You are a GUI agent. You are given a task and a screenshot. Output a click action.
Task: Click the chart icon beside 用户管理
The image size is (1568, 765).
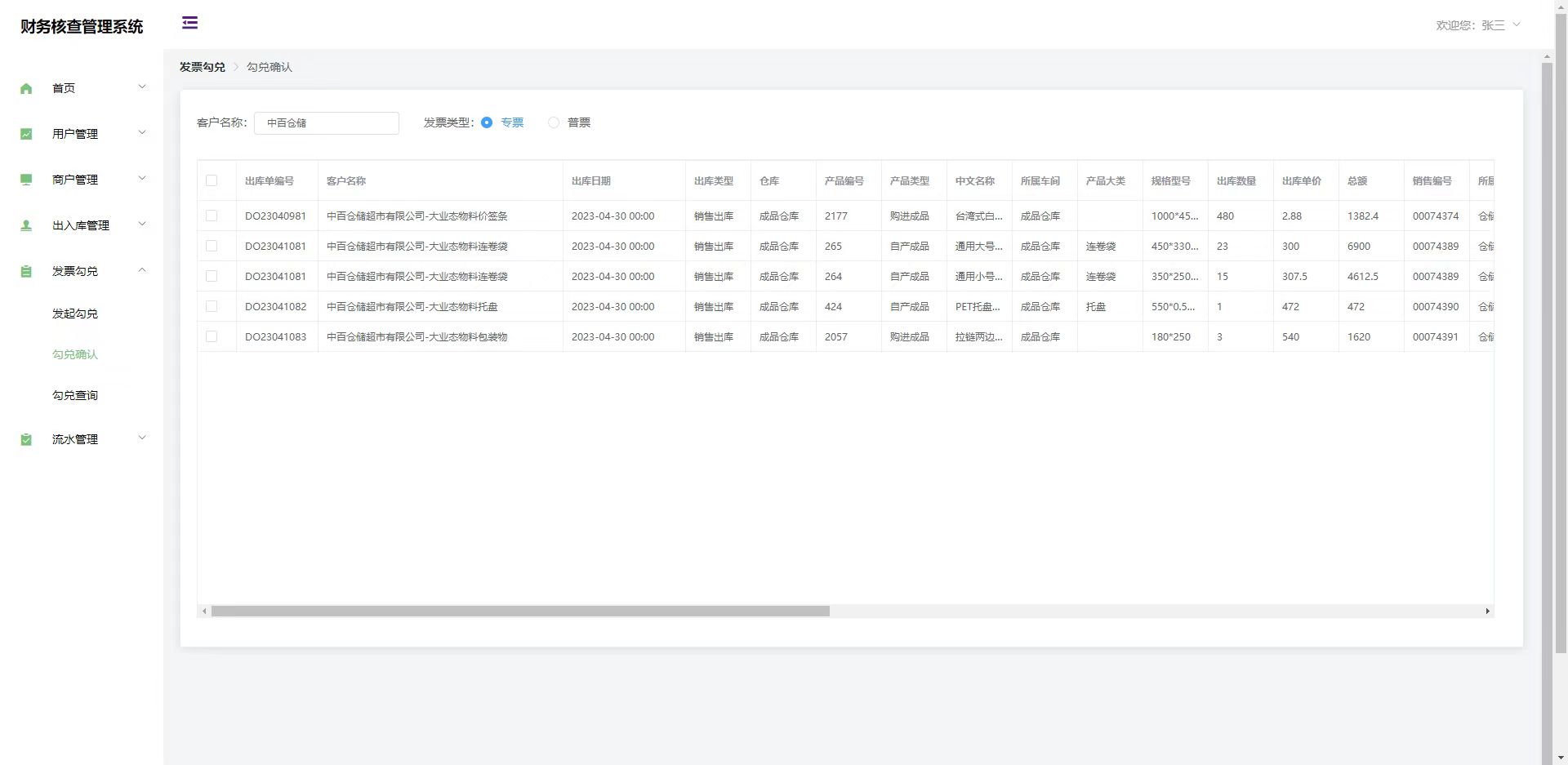[26, 134]
